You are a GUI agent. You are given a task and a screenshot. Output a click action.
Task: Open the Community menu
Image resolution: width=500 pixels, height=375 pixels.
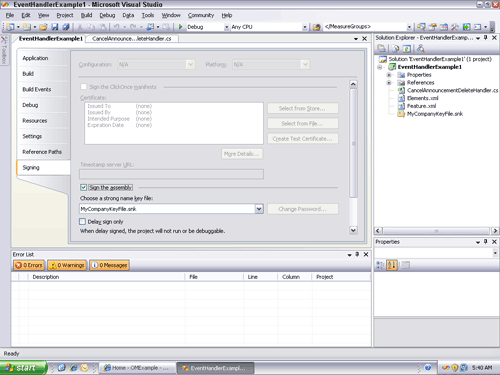[201, 15]
